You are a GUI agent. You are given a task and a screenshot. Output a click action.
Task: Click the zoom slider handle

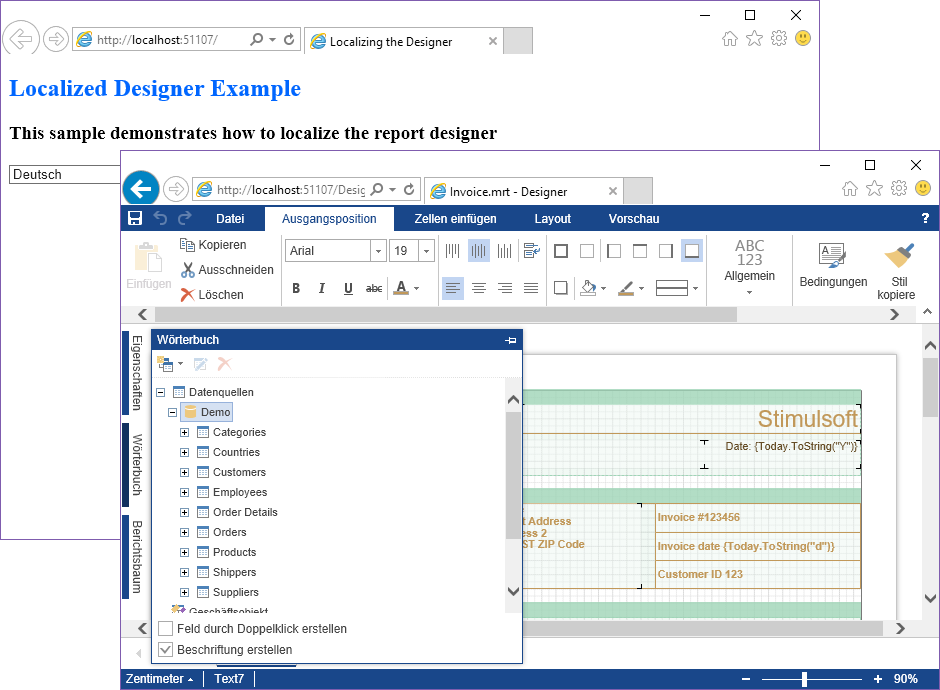point(805,679)
